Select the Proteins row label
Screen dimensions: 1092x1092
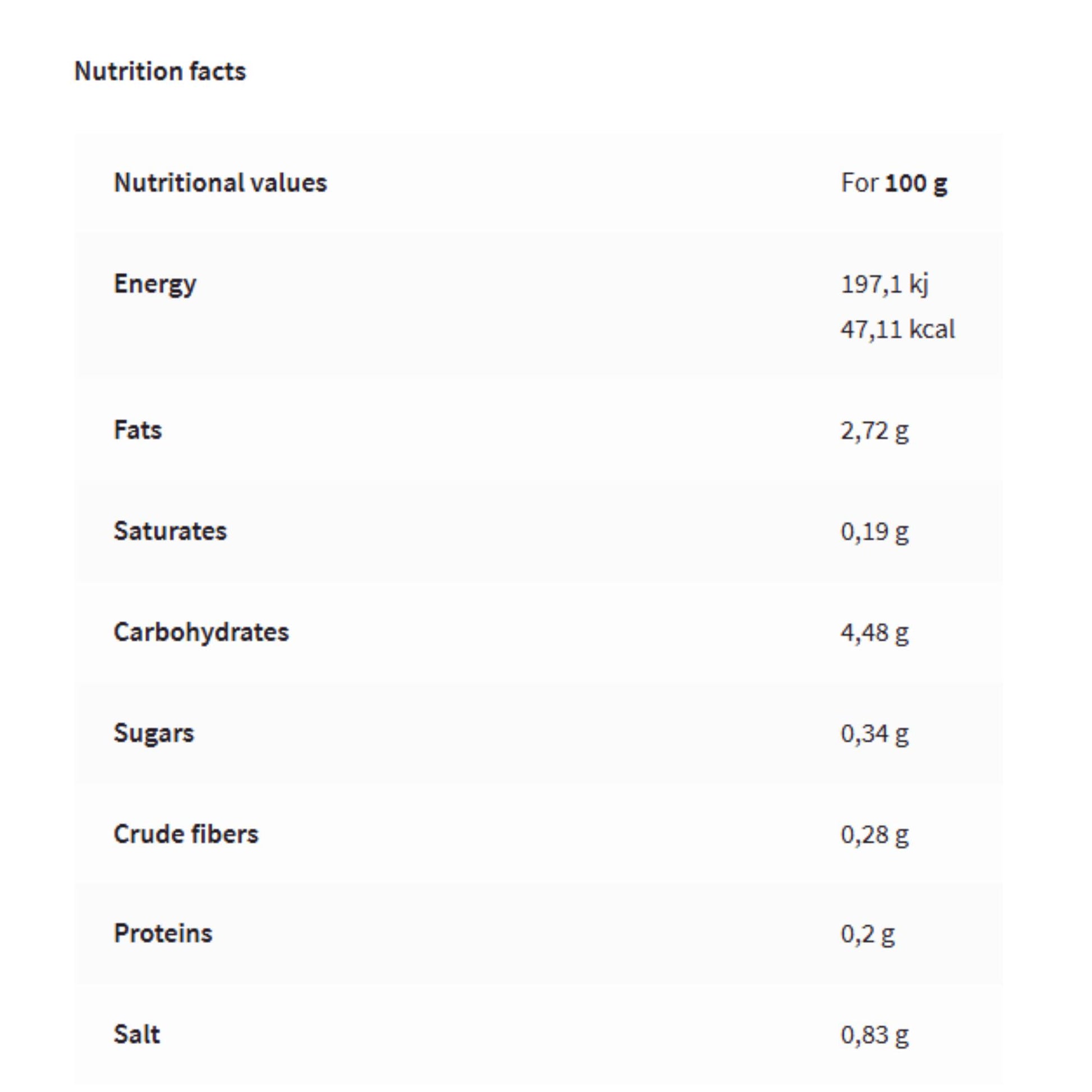163,933
